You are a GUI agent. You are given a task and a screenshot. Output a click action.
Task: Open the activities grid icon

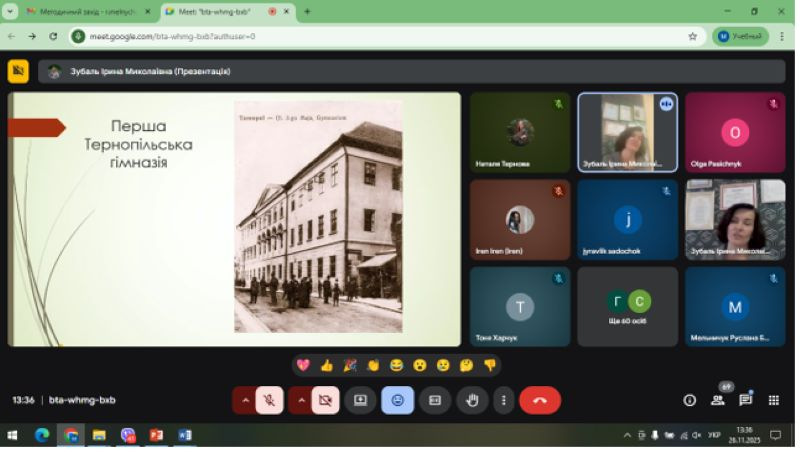[773, 400]
